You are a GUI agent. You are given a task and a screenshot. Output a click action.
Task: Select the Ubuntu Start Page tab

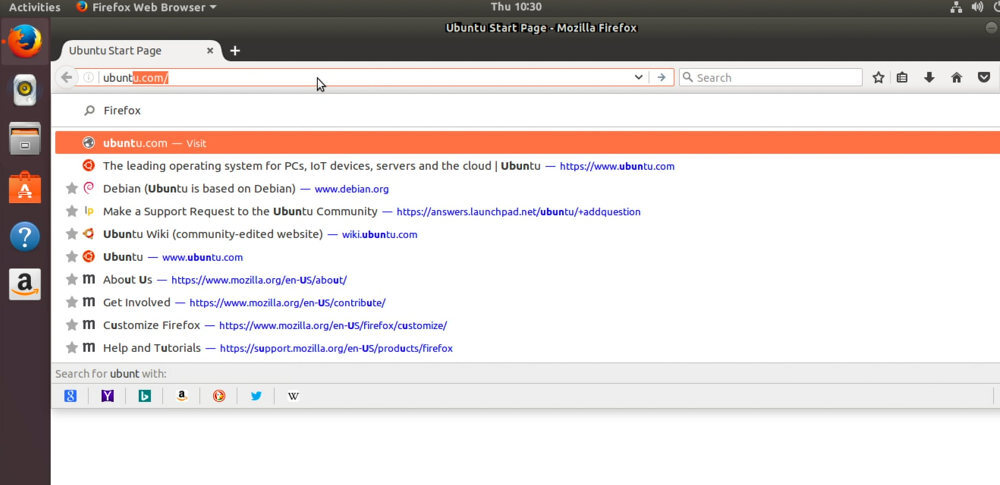pos(141,50)
